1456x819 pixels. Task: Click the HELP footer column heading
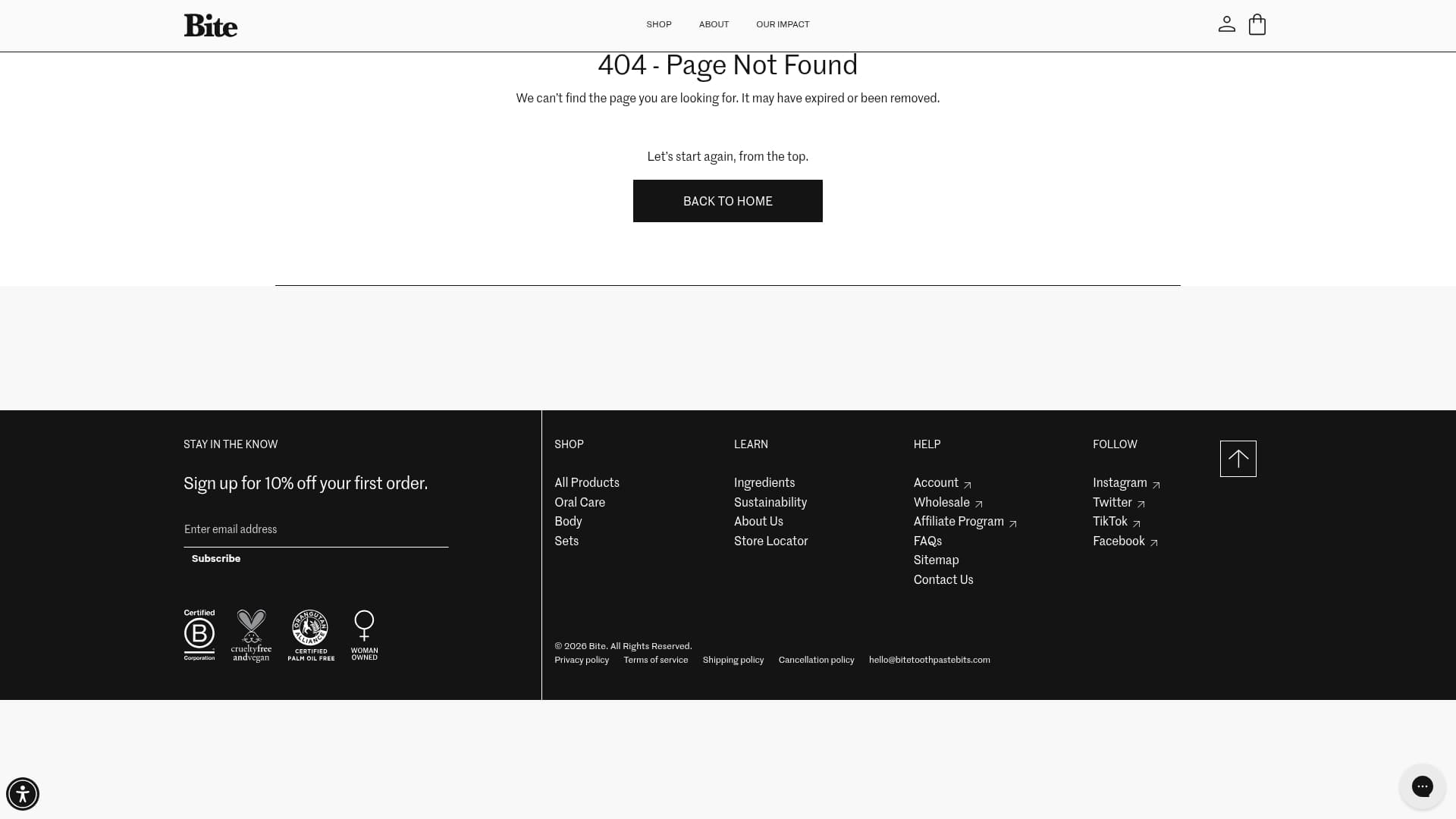click(x=927, y=444)
